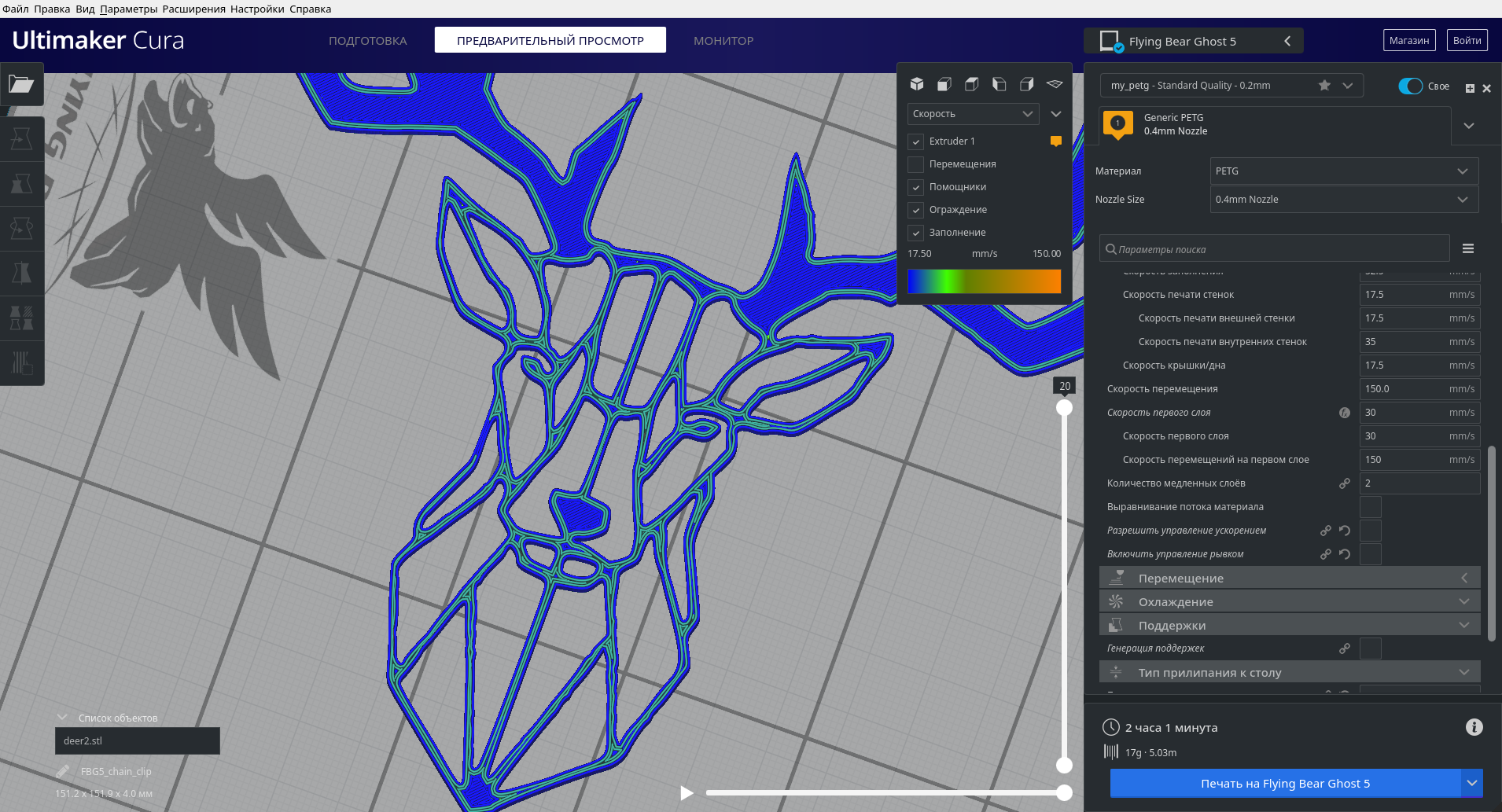Enable Перемещения checkbox in layer view
Viewport: 1502px width, 812px height.
click(915, 164)
